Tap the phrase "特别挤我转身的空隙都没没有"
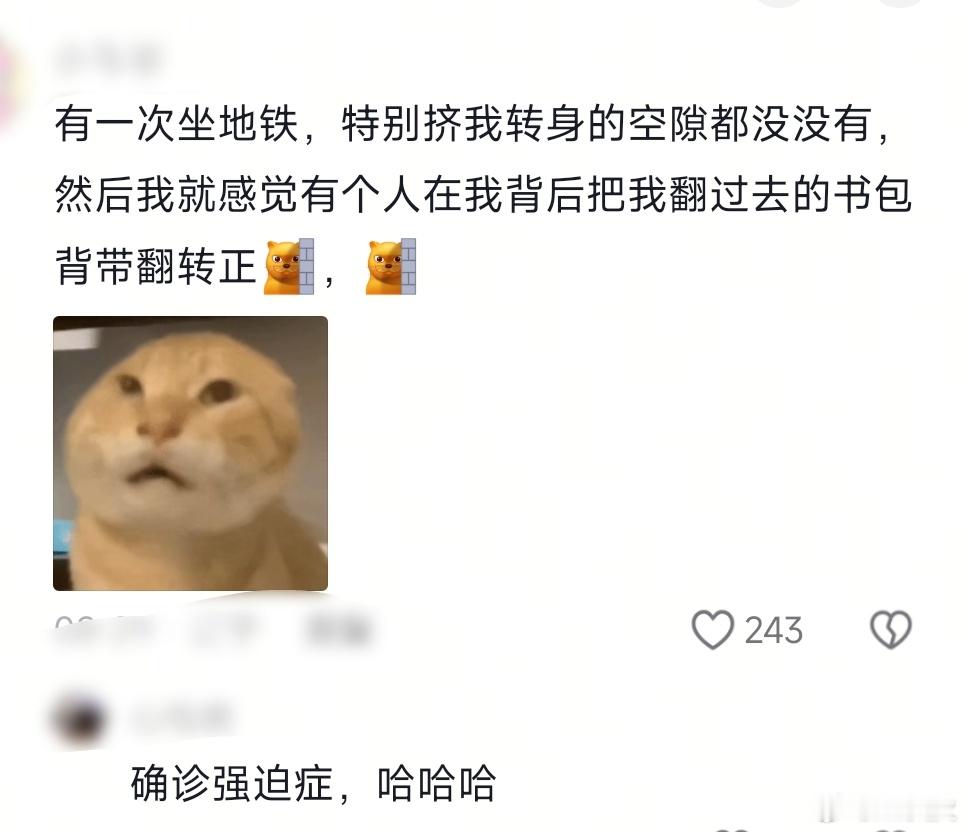This screenshot has width=966, height=832. click(x=607, y=124)
